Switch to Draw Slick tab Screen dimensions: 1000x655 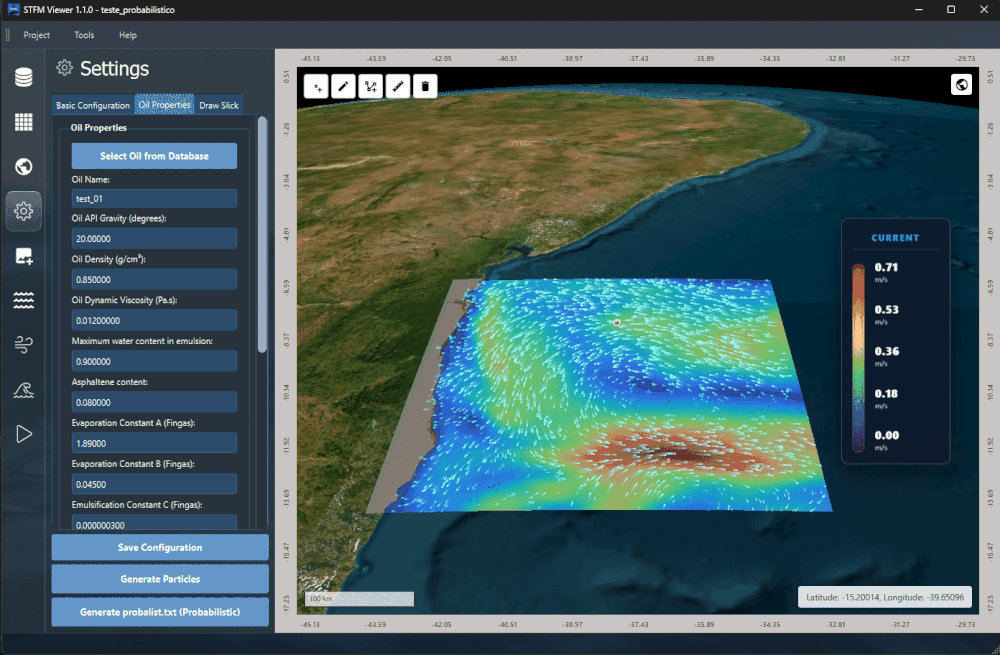(x=219, y=105)
